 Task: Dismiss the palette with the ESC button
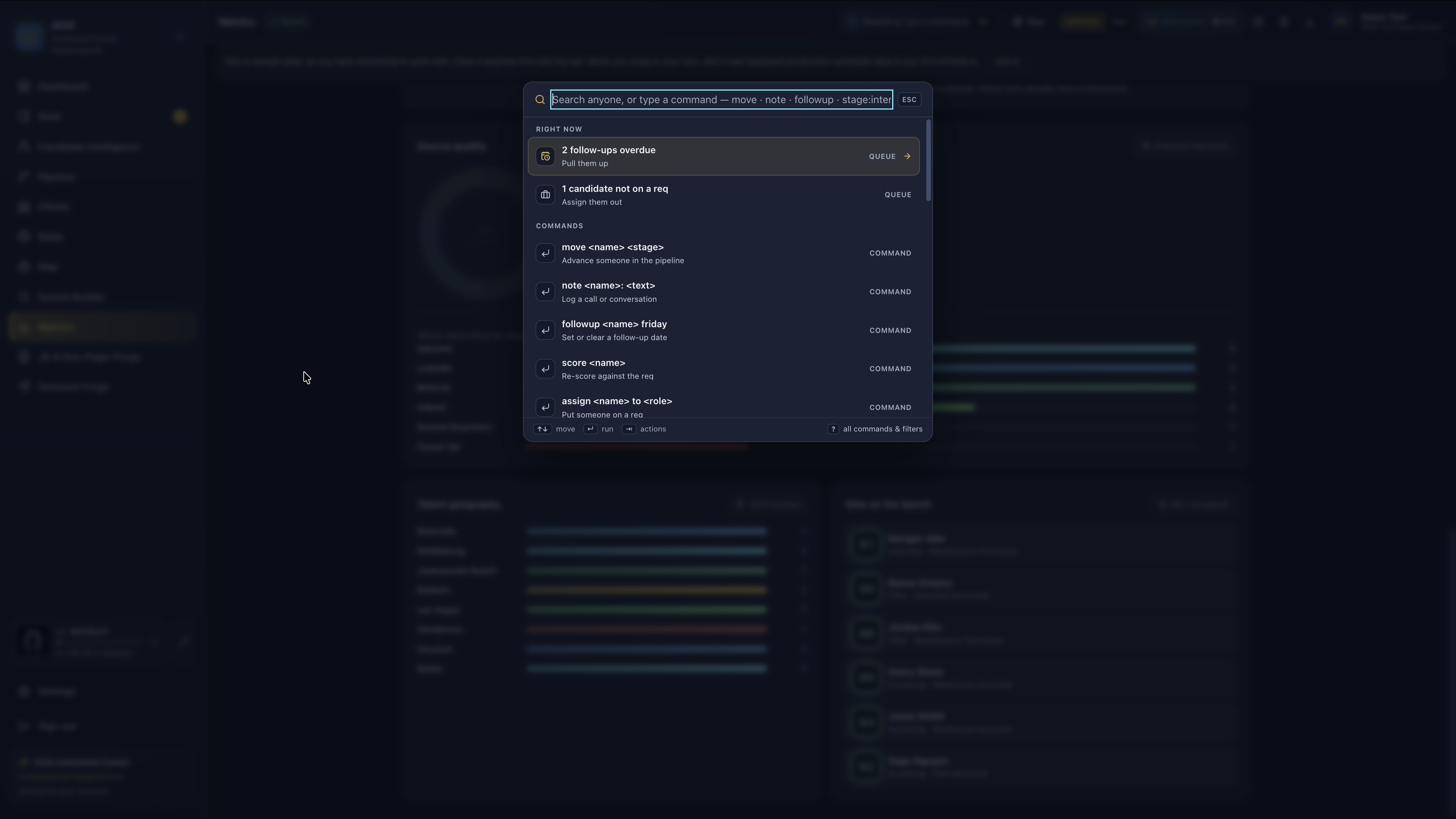click(x=909, y=99)
